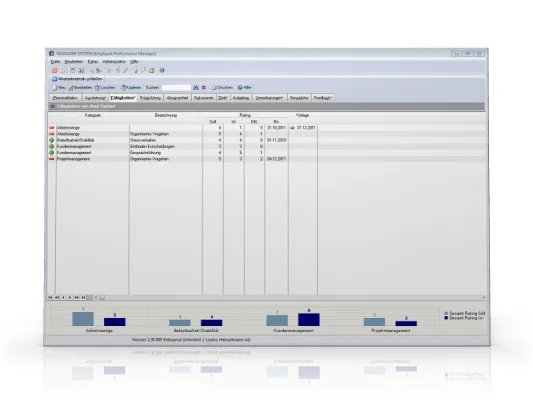
Task: Click the Löschen trash icon
Action: pyautogui.click(x=97, y=88)
